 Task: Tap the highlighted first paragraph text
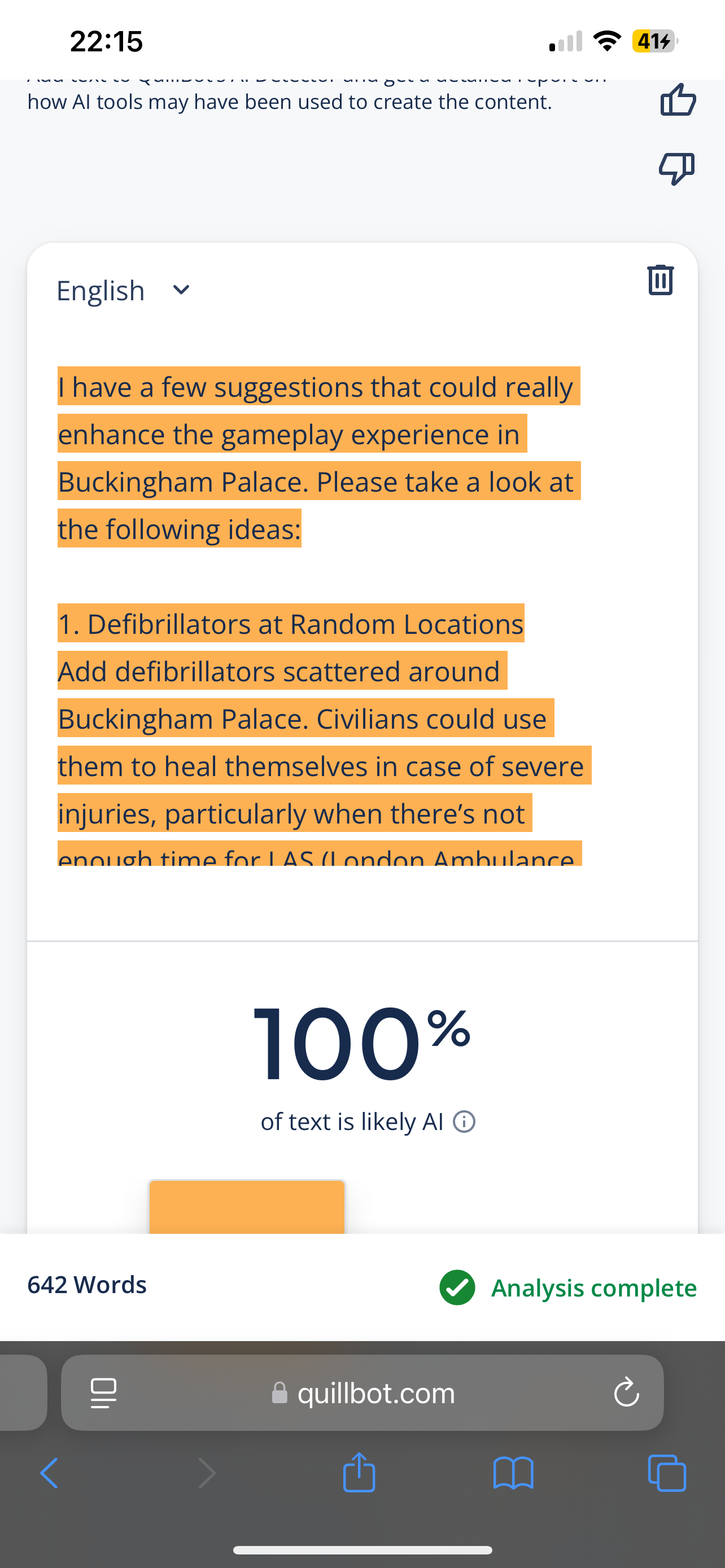[319, 457]
